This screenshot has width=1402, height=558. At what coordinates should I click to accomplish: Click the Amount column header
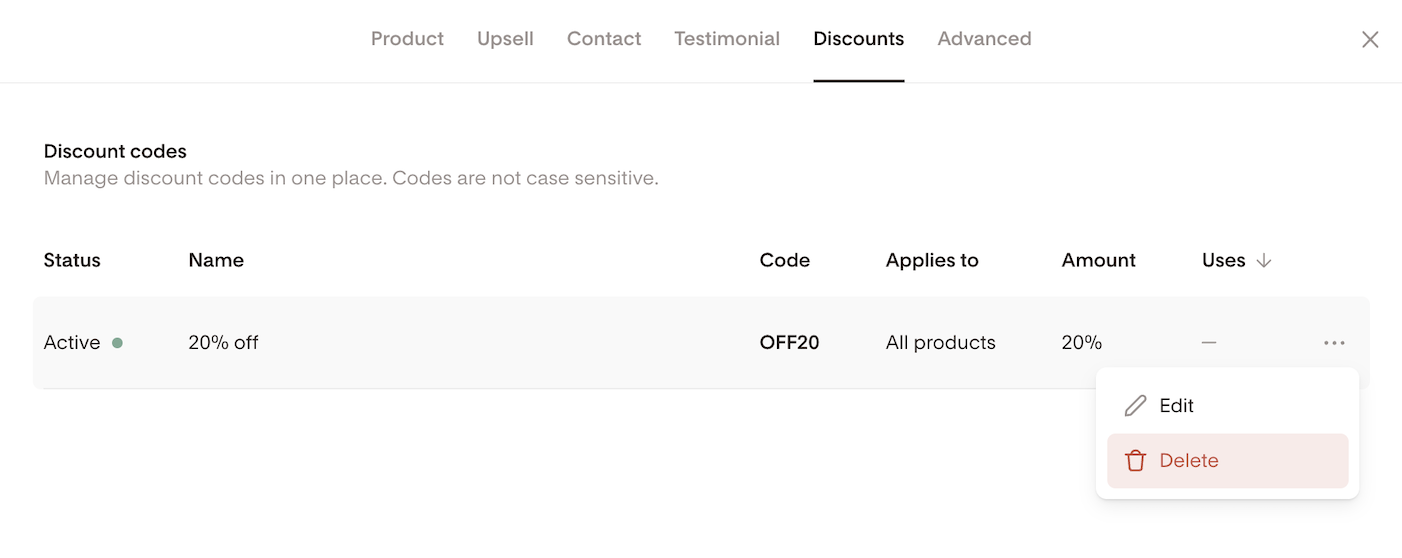click(x=1099, y=261)
